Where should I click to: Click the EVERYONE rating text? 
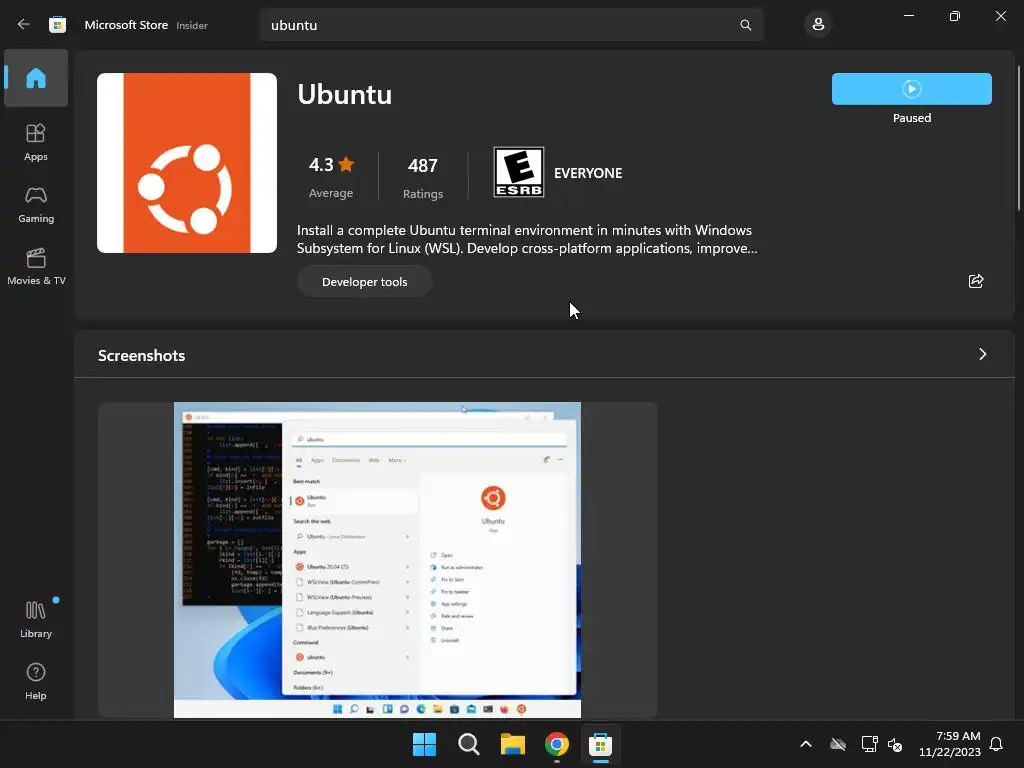tap(588, 173)
